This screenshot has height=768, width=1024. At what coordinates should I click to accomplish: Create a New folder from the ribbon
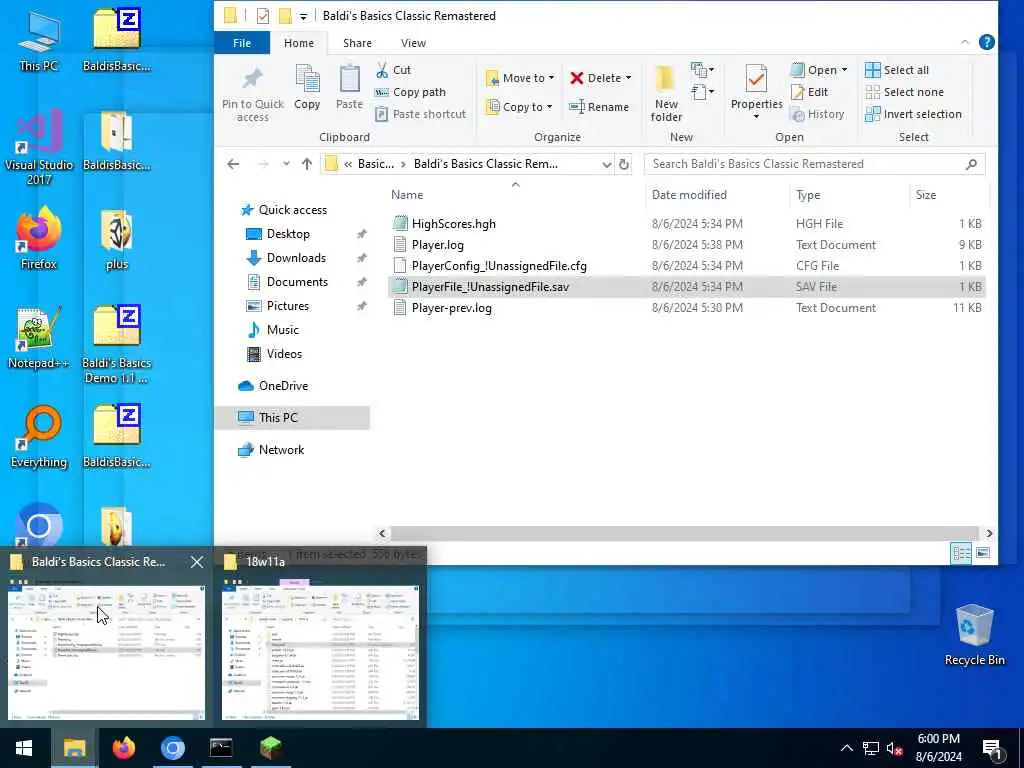666,93
